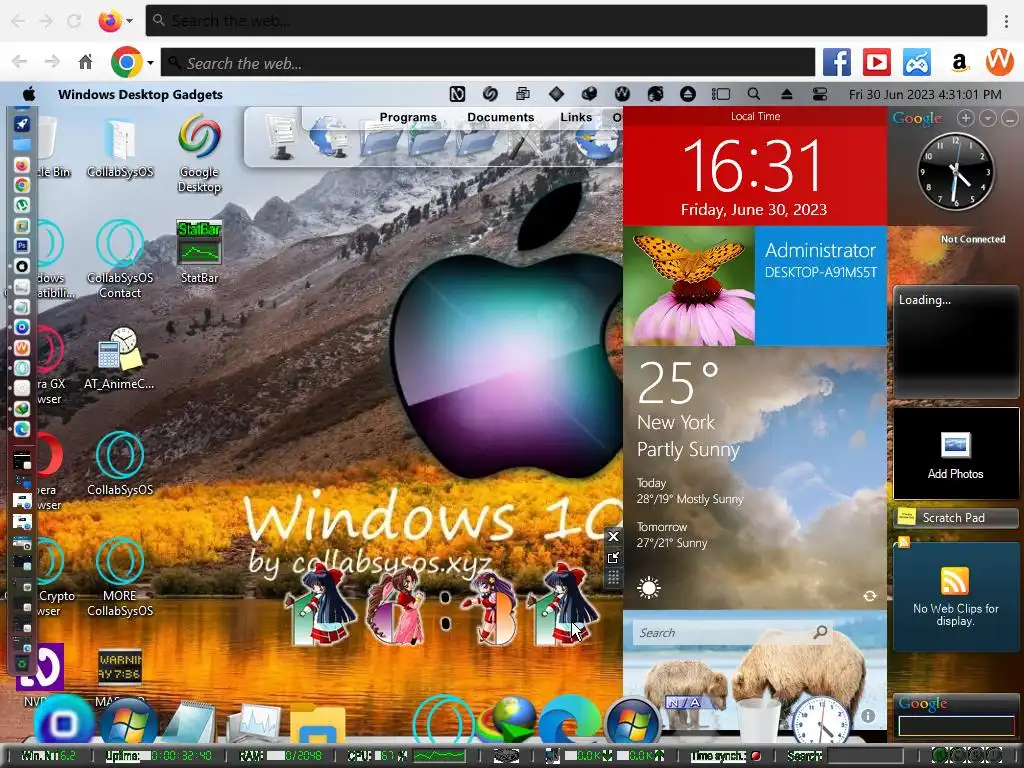
Task: Open Firefox search engine dropdown arrow
Action: 129,21
